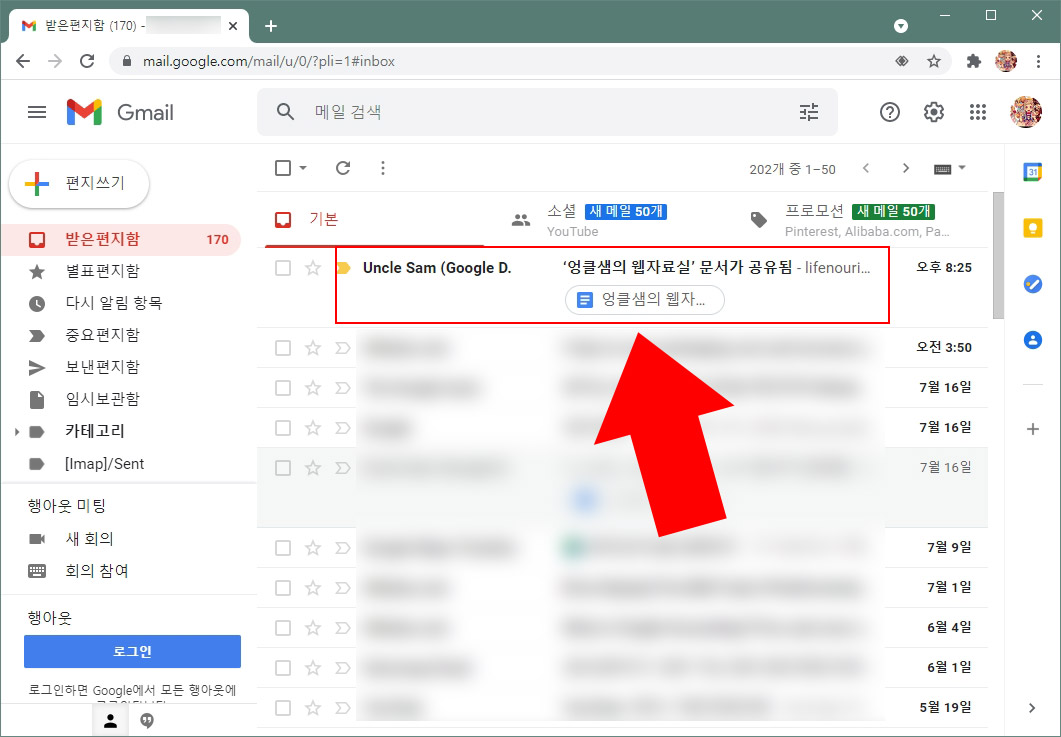Open the Gmail help menu
Viewport: 1061px width, 737px height.
889,112
